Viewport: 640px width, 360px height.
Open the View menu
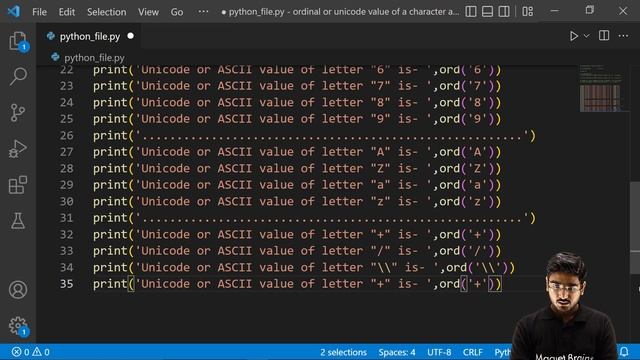pyautogui.click(x=148, y=12)
